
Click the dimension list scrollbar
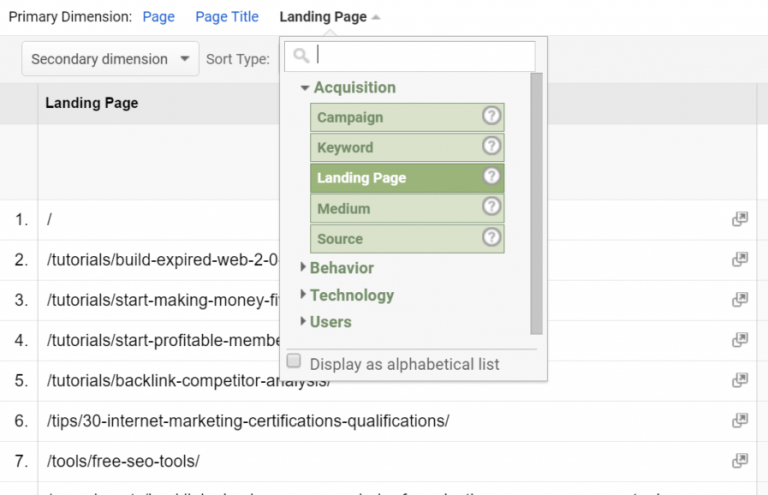point(537,200)
